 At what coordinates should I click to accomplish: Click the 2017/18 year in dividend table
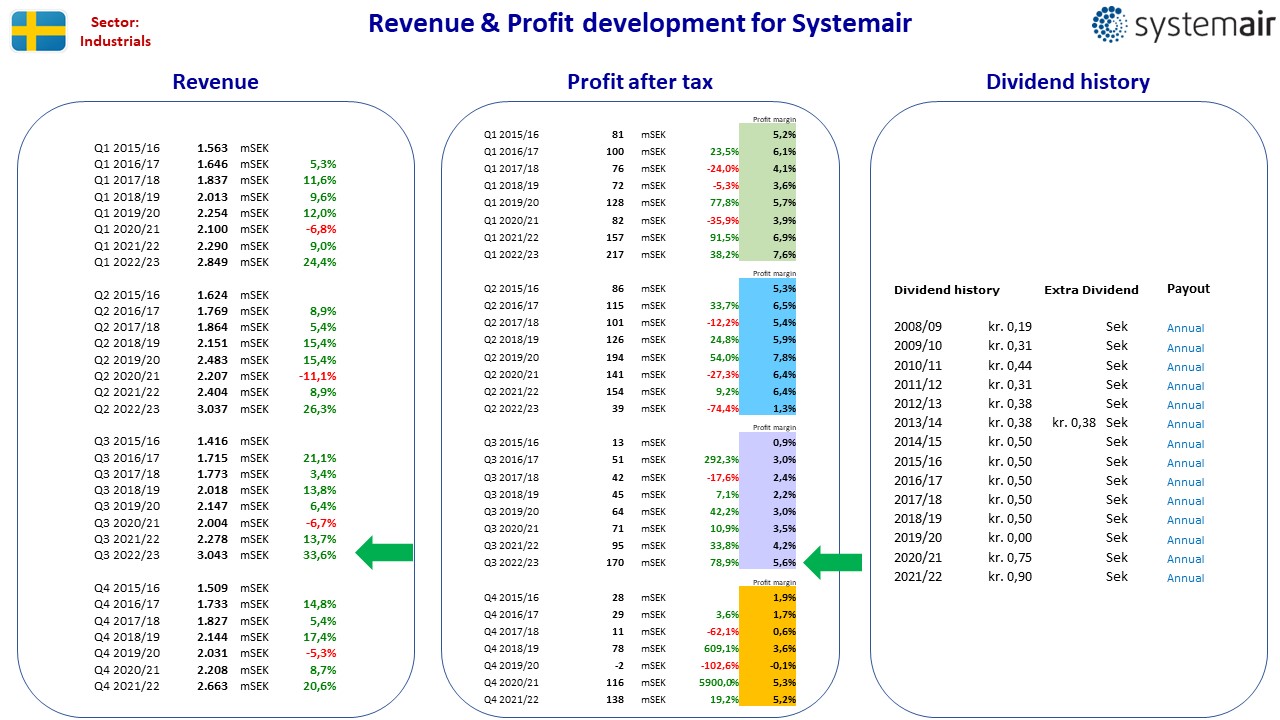tap(918, 500)
